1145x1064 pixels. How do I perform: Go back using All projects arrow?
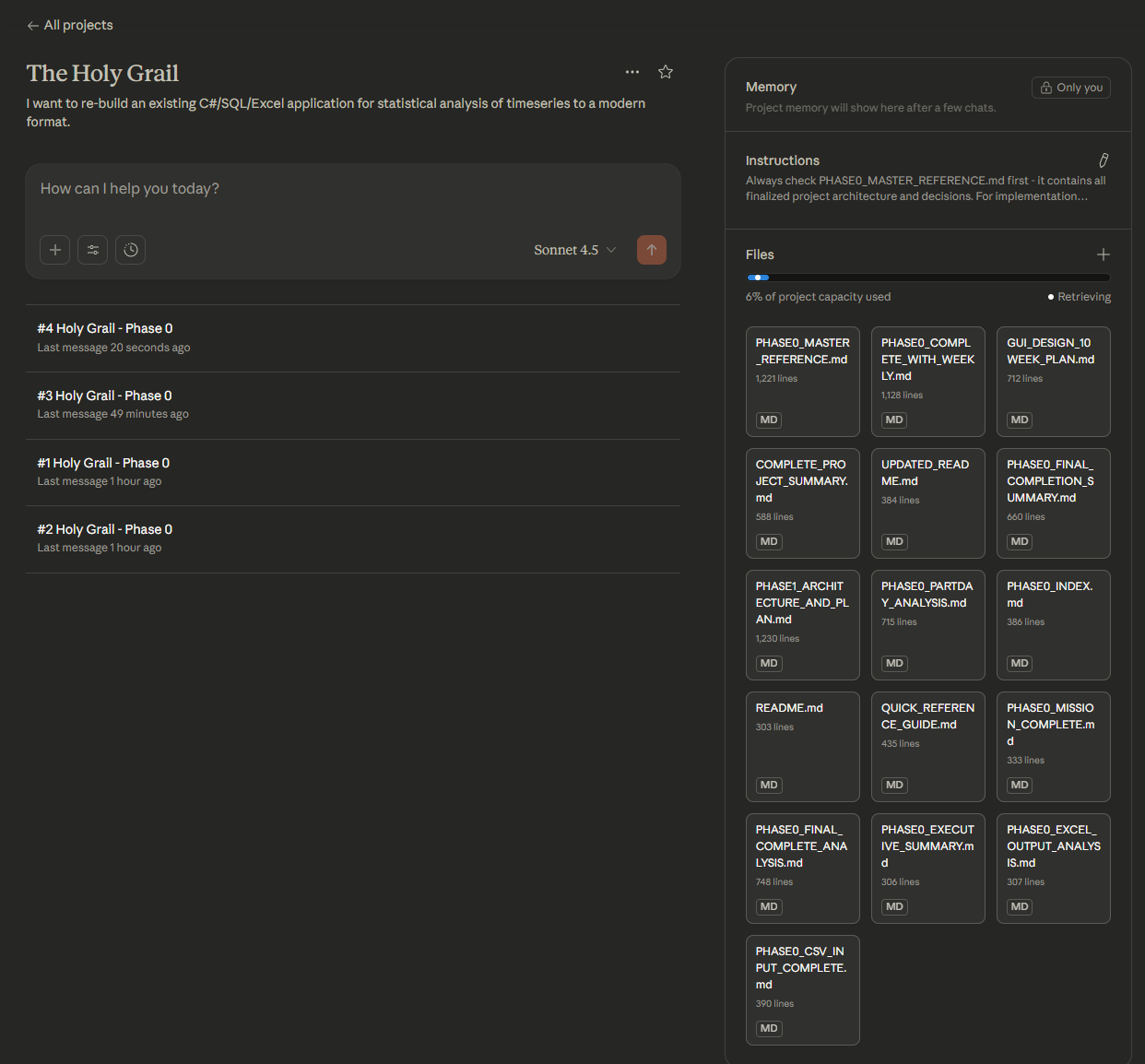coord(70,26)
